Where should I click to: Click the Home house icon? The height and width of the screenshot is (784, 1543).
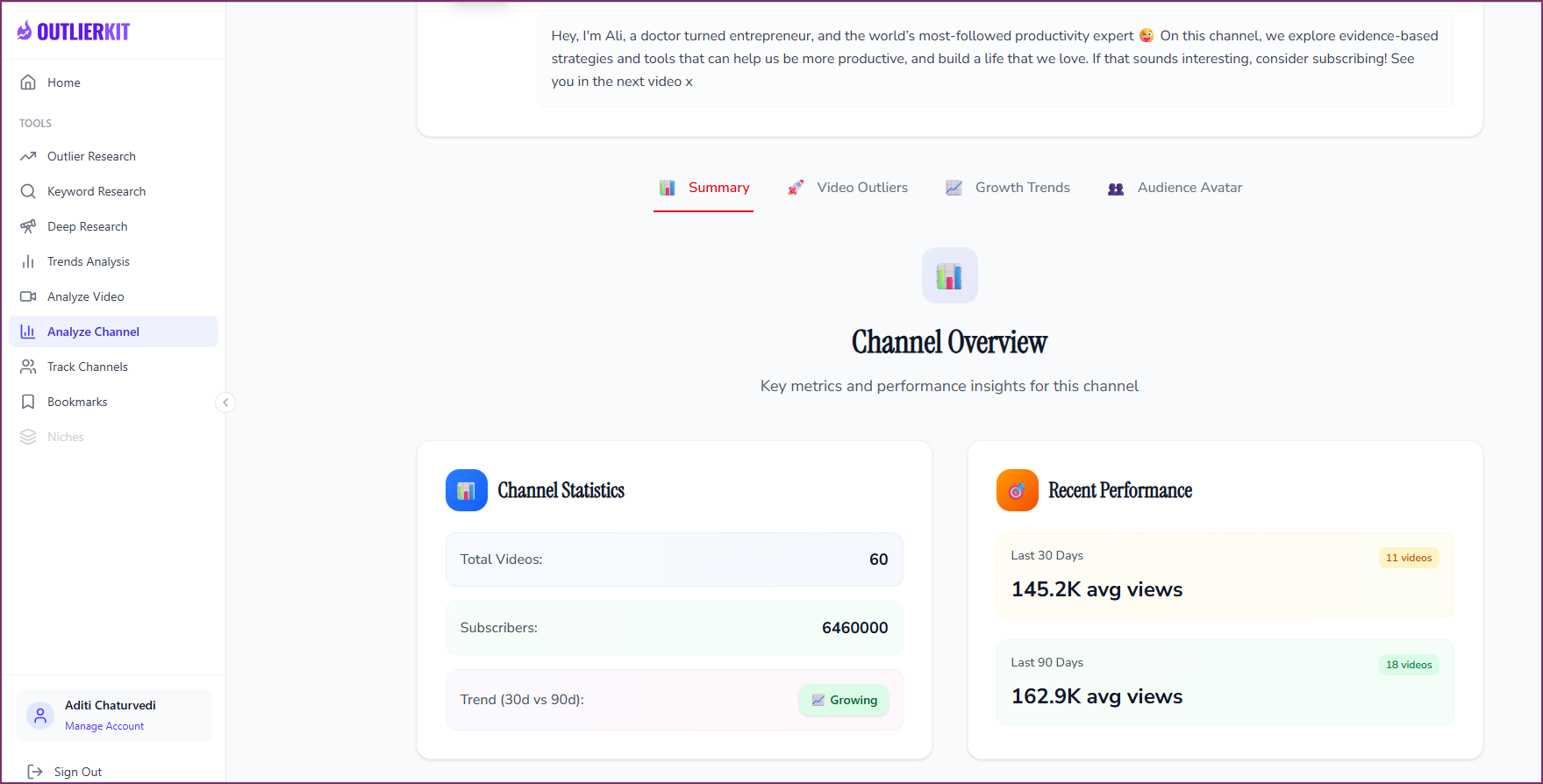click(x=28, y=82)
